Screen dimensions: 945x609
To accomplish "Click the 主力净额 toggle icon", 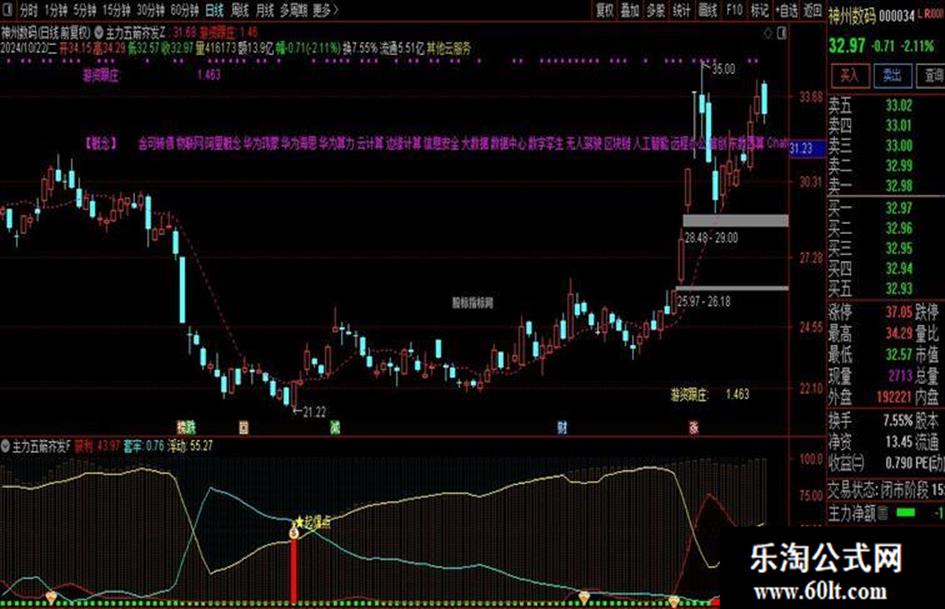I will pos(882,513).
